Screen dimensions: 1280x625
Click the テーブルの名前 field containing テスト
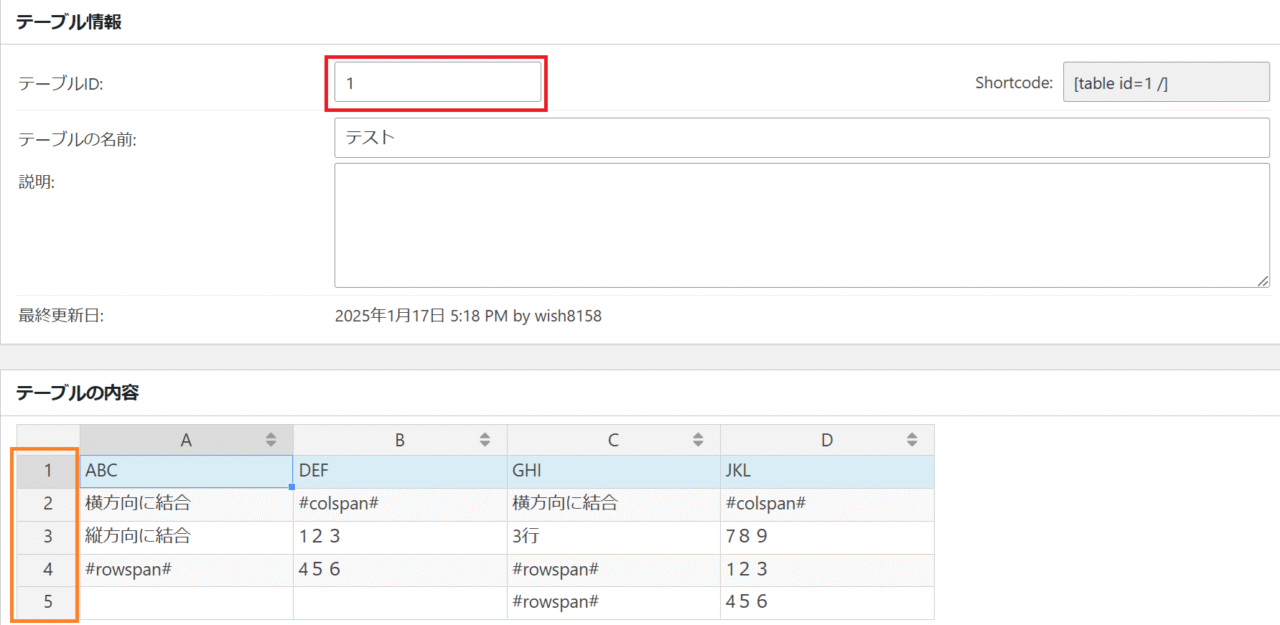[x=801, y=137]
